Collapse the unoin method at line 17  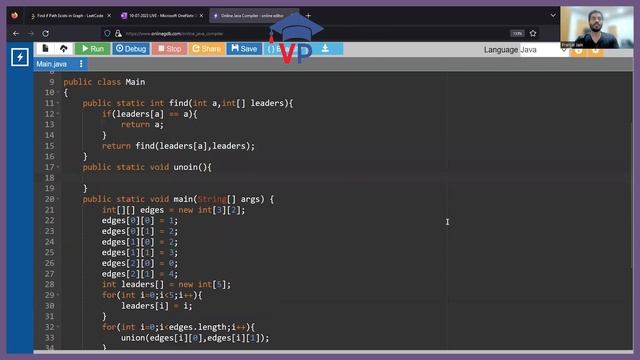point(58,167)
